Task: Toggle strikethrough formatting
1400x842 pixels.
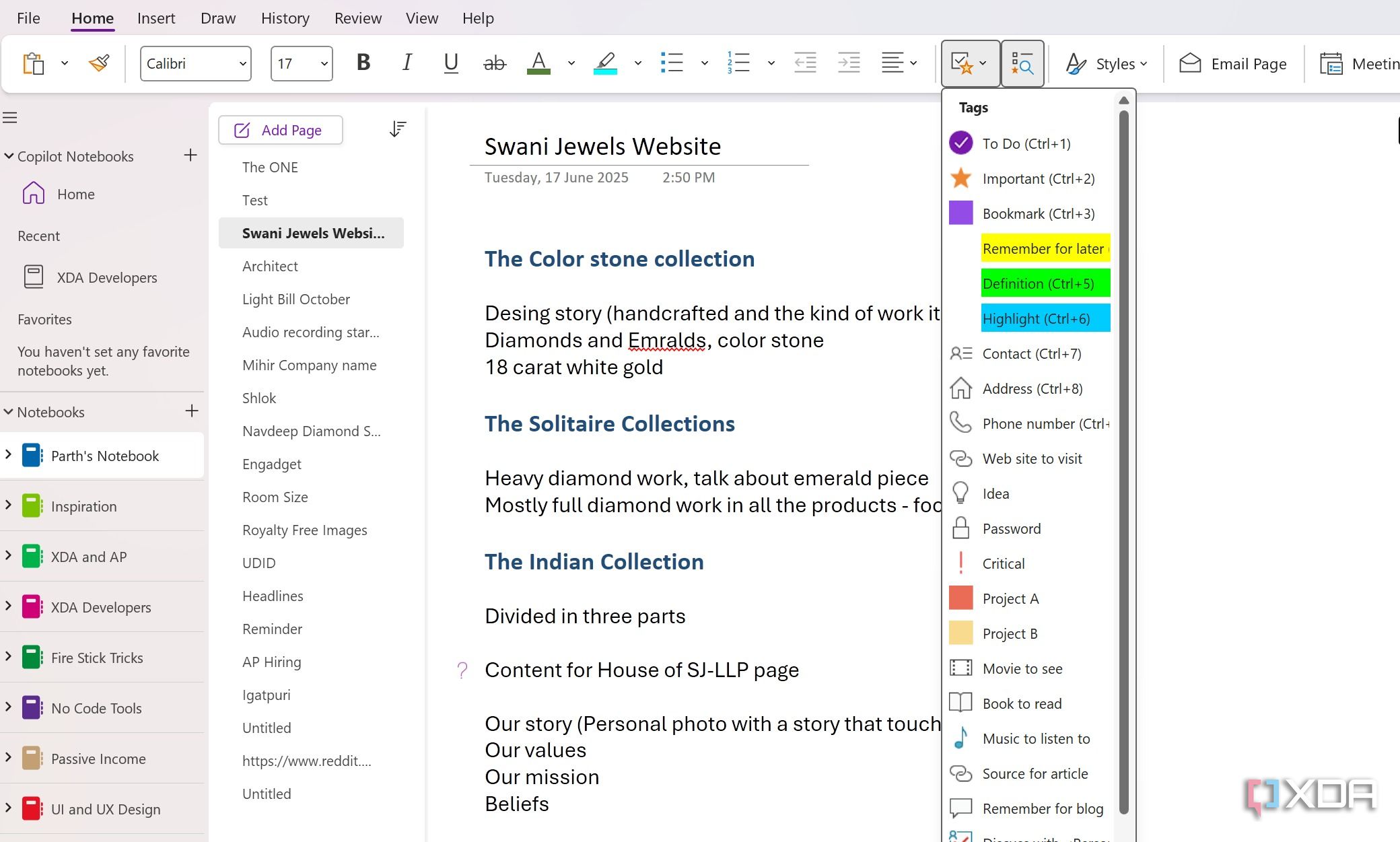Action: point(495,63)
